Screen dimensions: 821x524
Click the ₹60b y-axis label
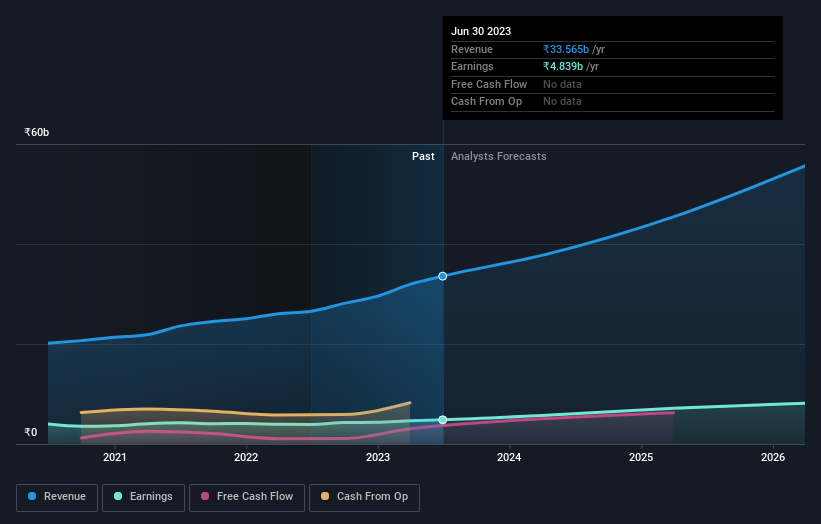tap(37, 132)
